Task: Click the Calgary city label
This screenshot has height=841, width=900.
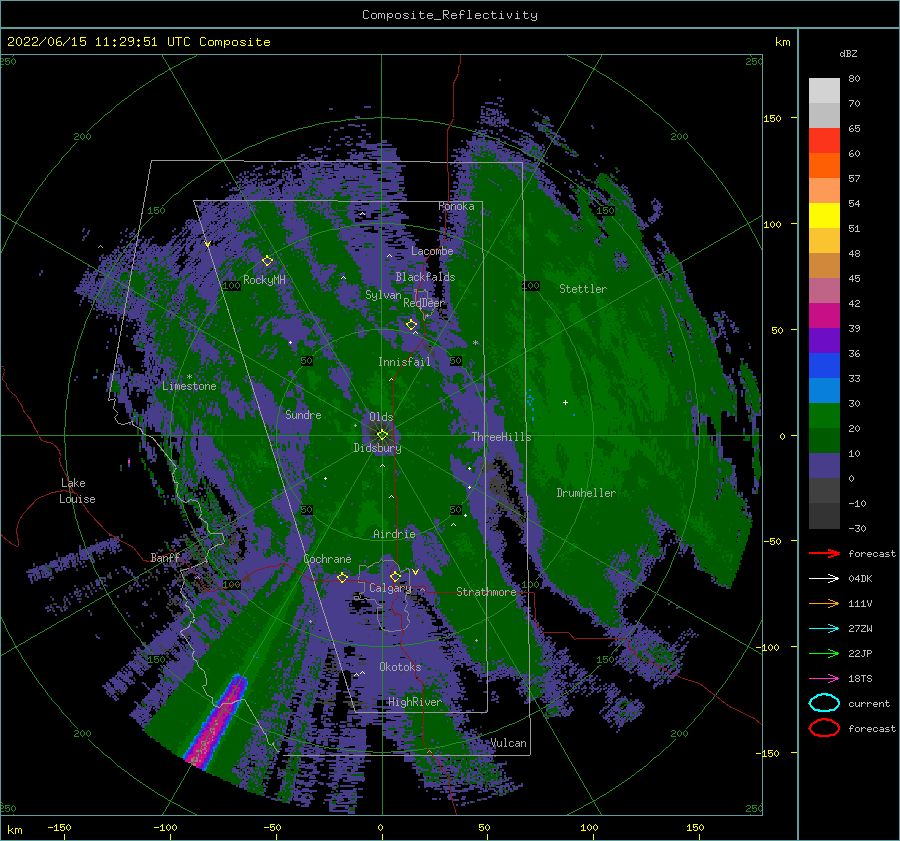Action: point(390,588)
